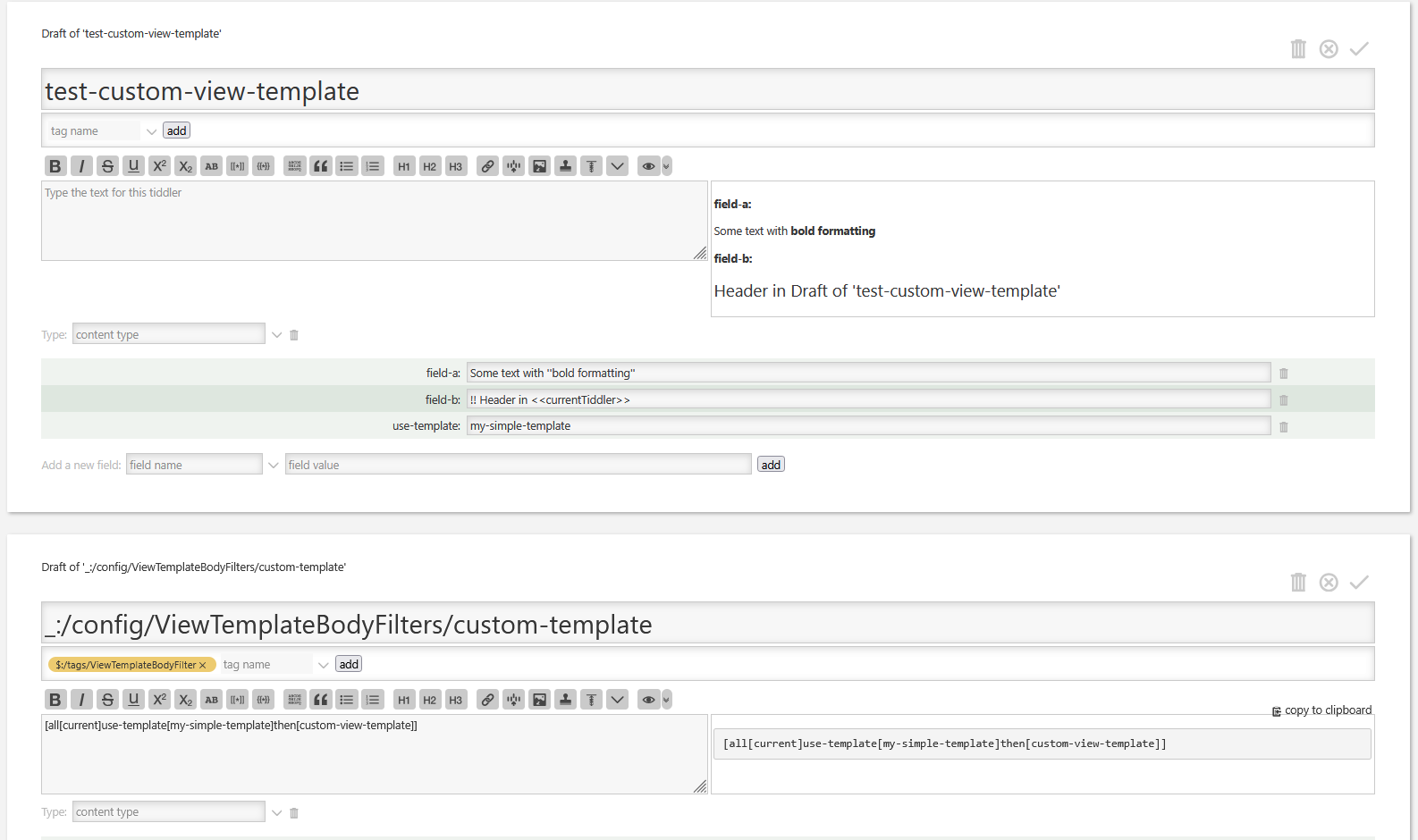Screen dimensions: 1418x840
Task: Apply monospace AB formatting in top editor toolbar
Action: [211, 166]
